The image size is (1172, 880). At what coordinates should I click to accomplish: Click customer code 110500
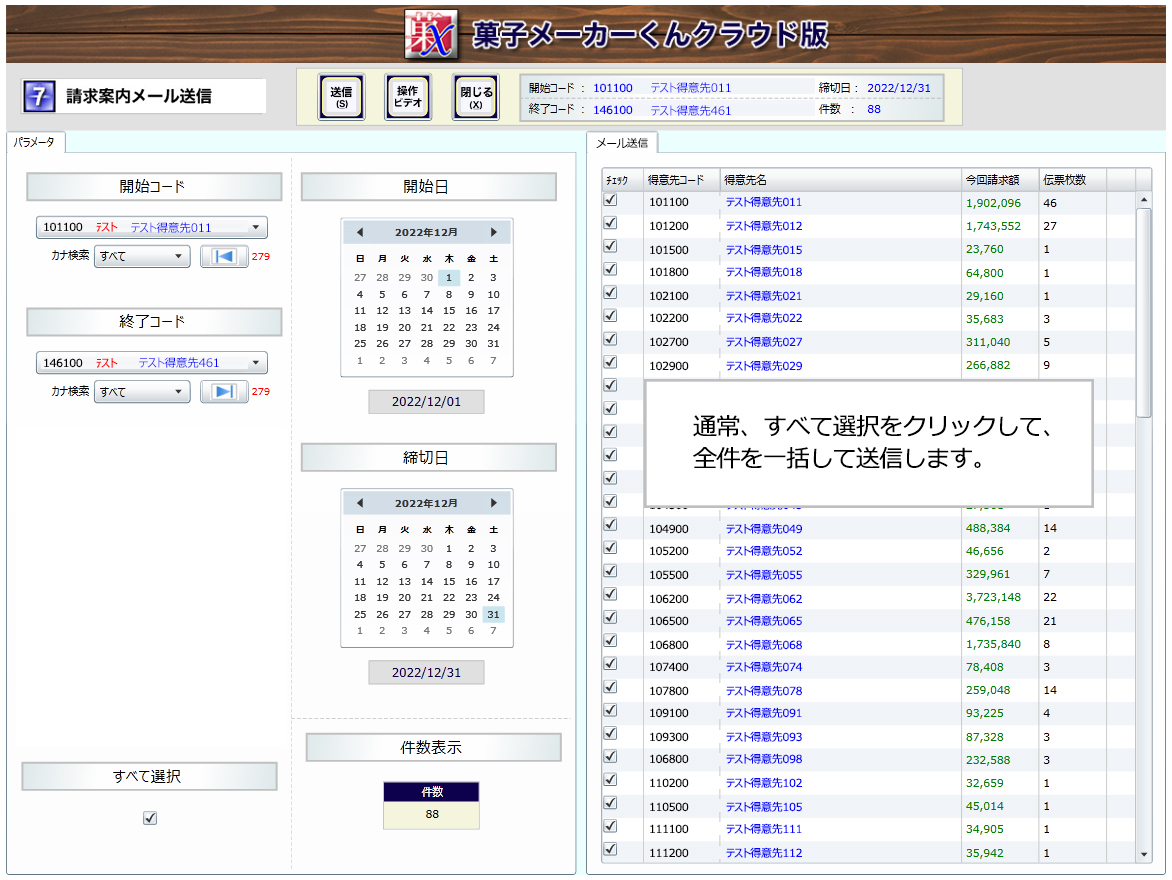(x=669, y=807)
